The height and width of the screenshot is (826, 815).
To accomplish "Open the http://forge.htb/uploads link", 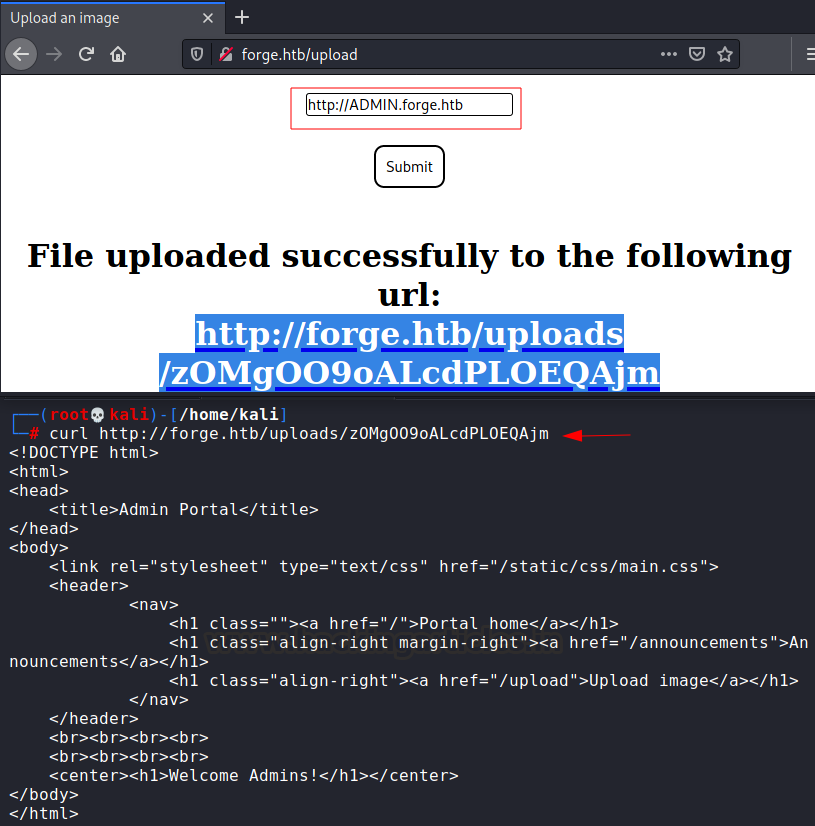I will 409,334.
